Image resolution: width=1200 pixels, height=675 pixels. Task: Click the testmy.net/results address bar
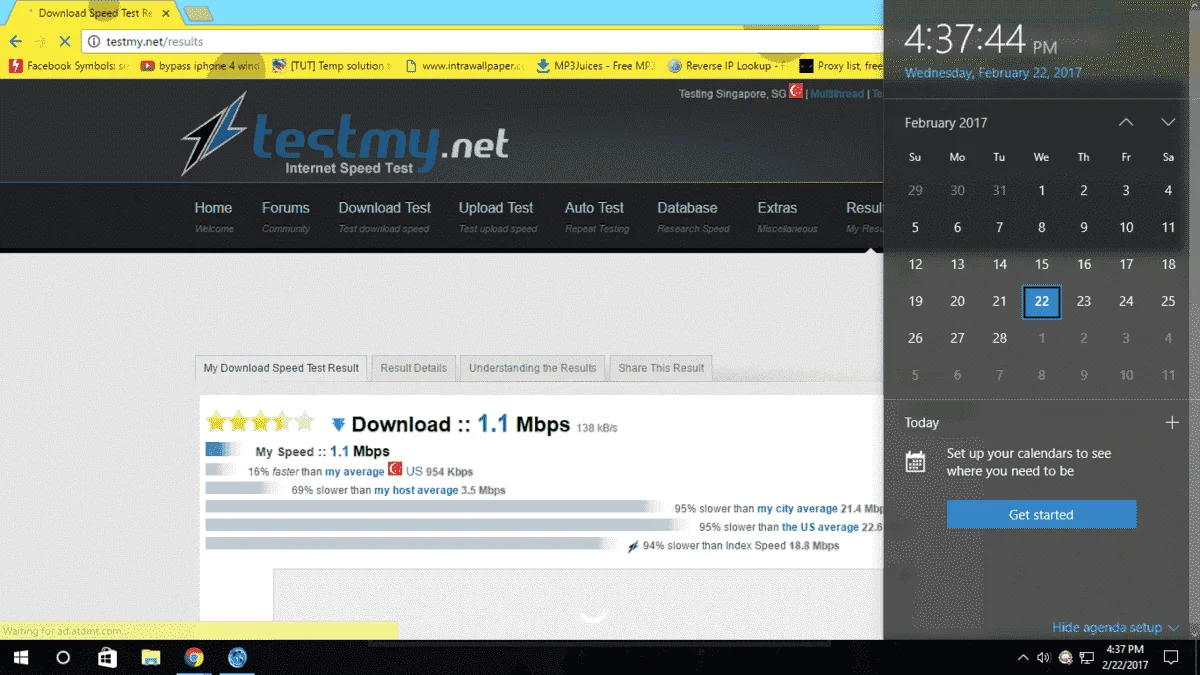click(x=480, y=42)
